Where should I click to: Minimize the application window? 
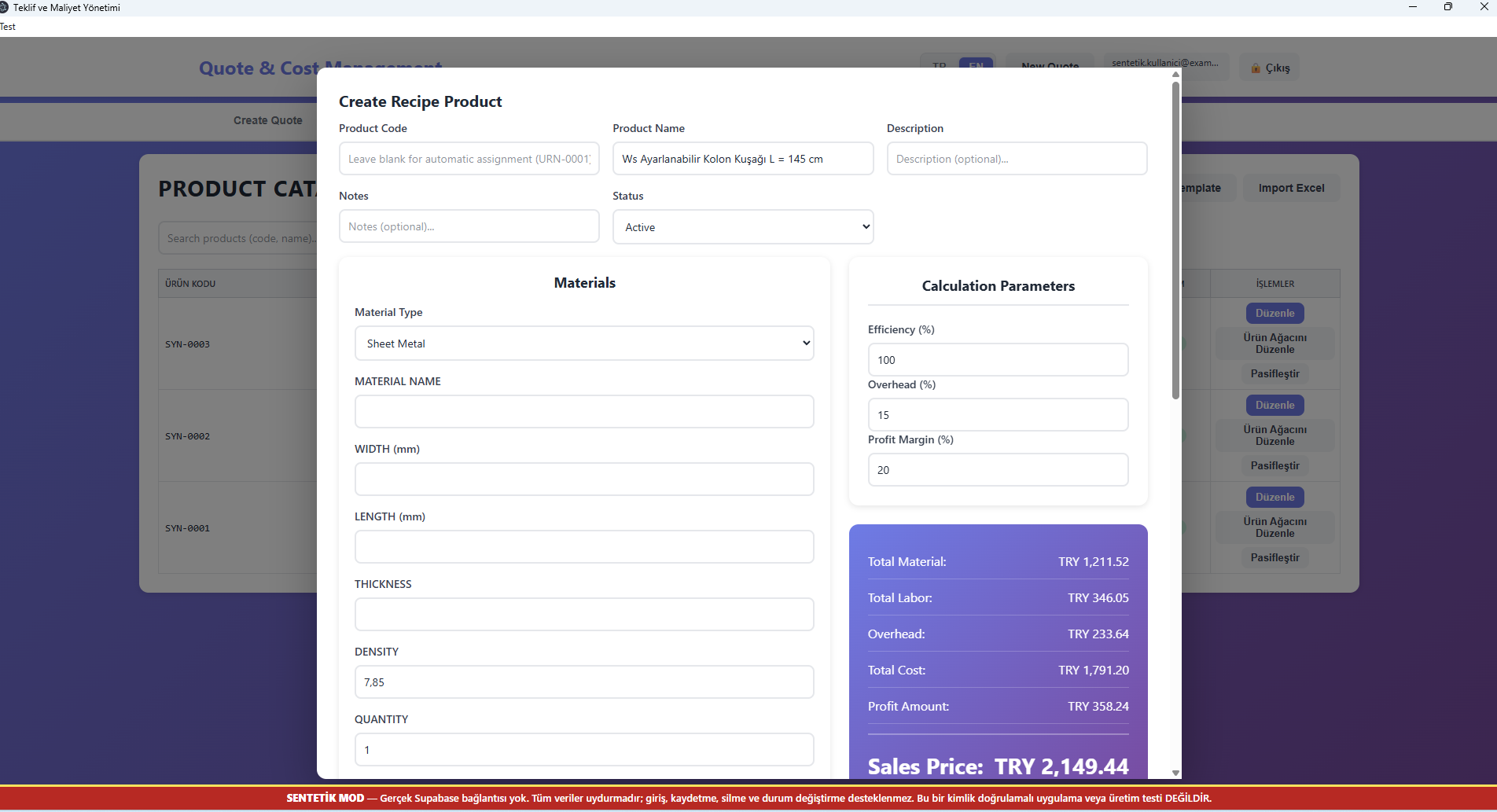(x=1412, y=7)
